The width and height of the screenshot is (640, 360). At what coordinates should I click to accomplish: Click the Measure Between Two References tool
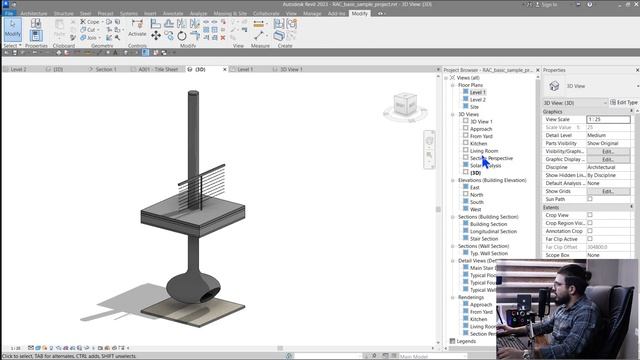pyautogui.click(x=258, y=36)
